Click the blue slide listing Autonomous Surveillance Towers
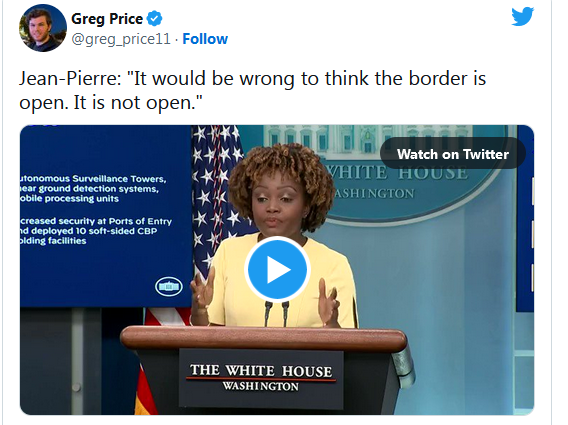 tap(106, 216)
